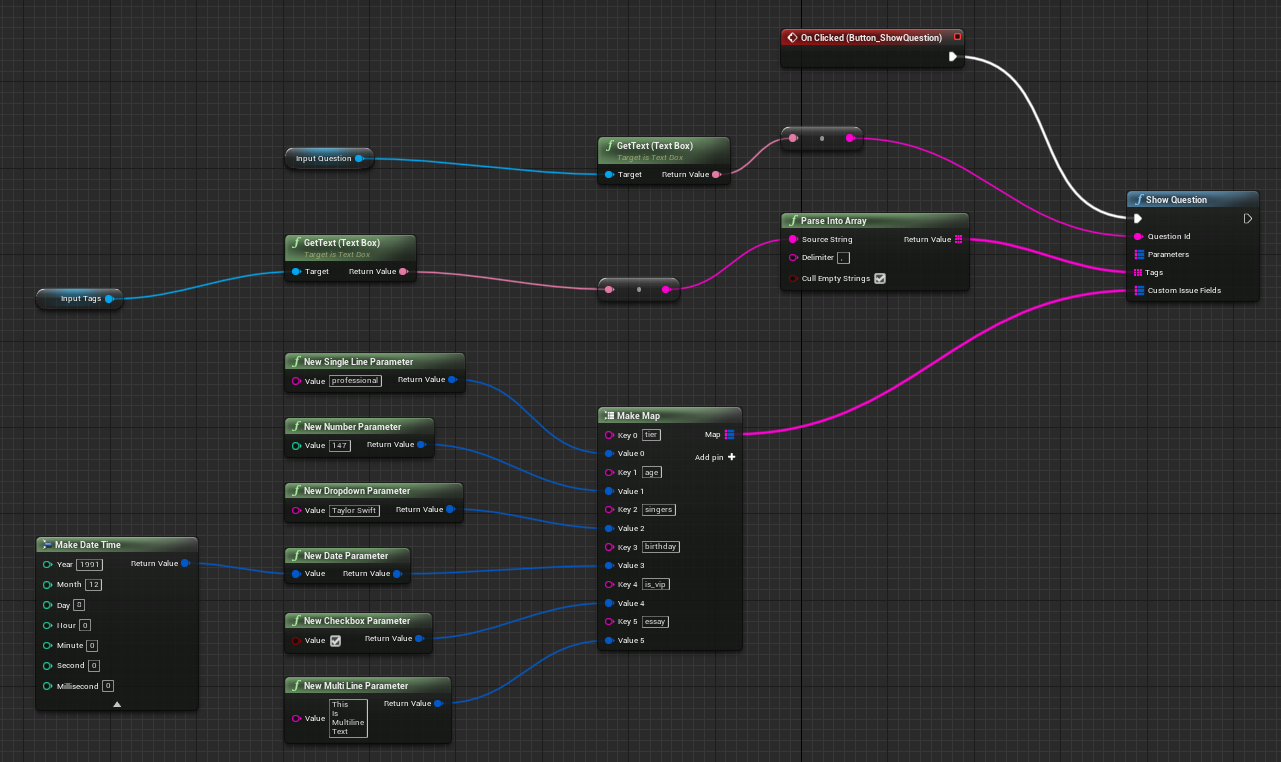1281x762 pixels.
Task: Edit the Year field in Make Date Time
Action: 87,564
